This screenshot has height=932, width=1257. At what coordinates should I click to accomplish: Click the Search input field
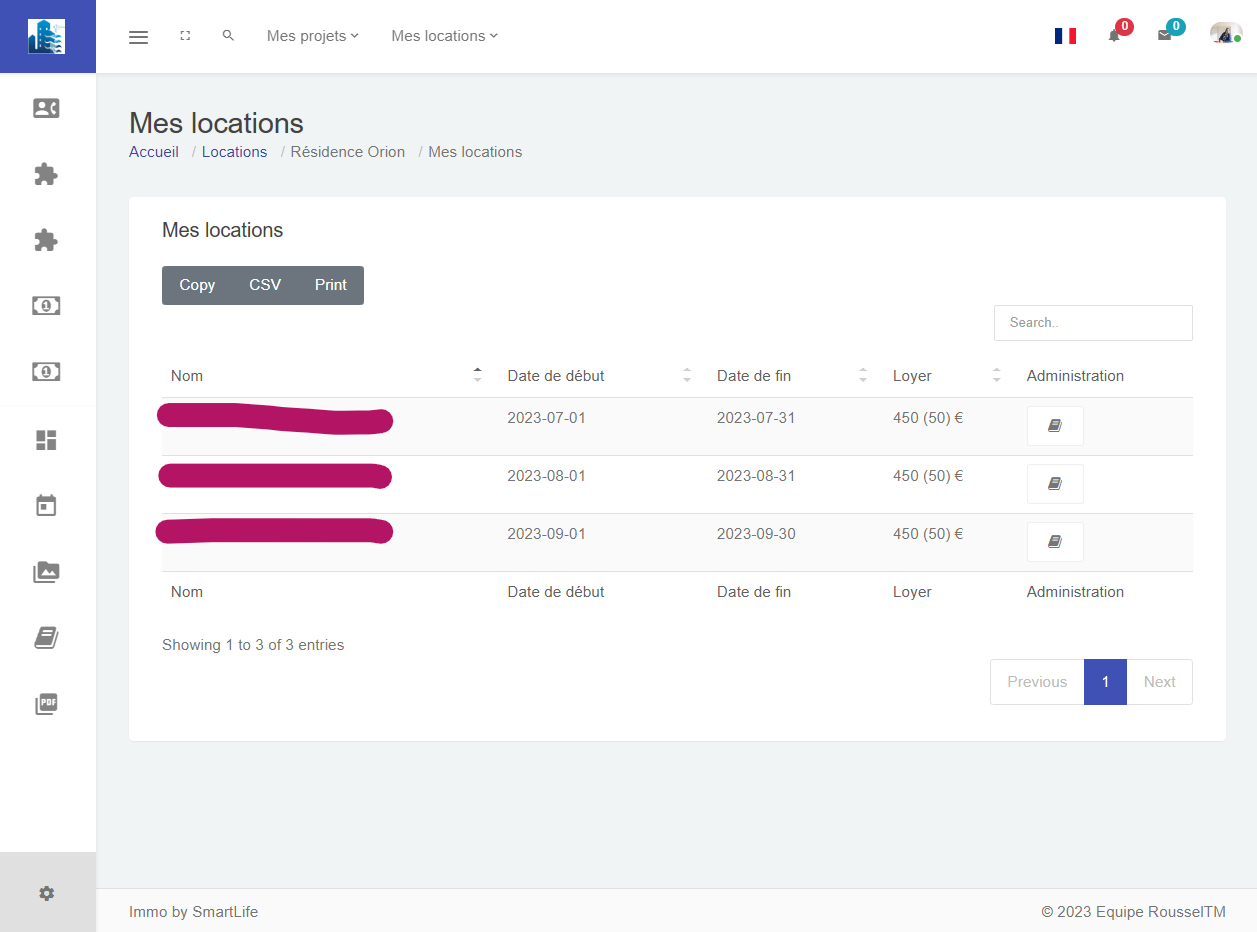click(x=1092, y=323)
